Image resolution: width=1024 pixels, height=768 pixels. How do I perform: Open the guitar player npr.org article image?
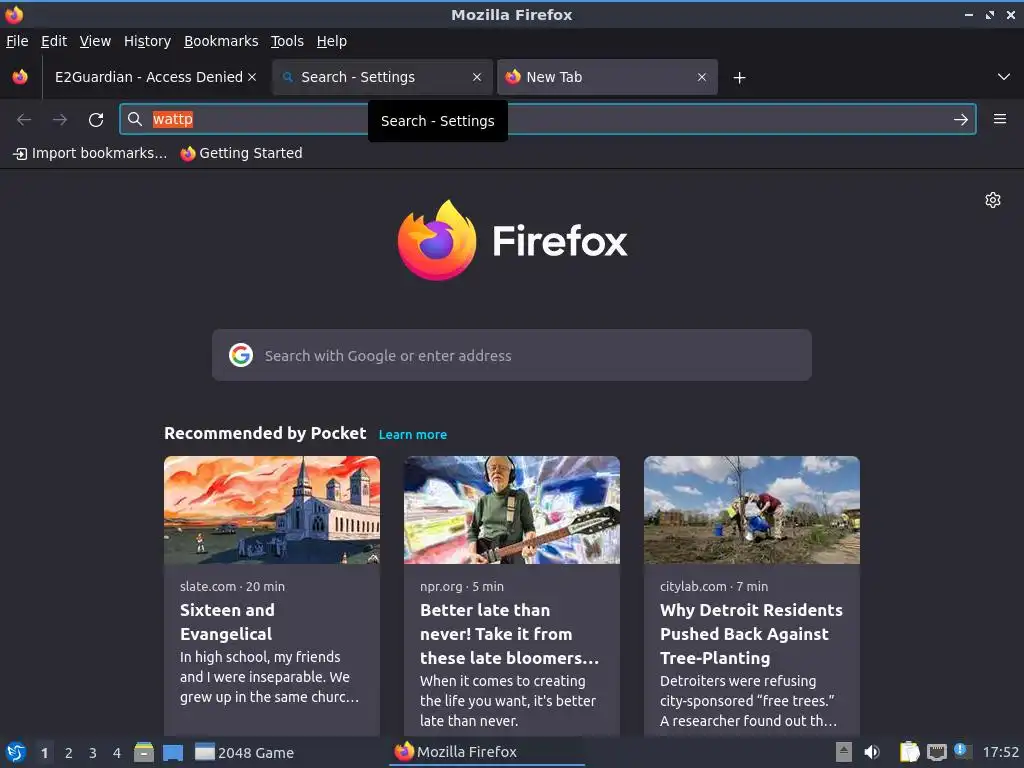pyautogui.click(x=511, y=510)
